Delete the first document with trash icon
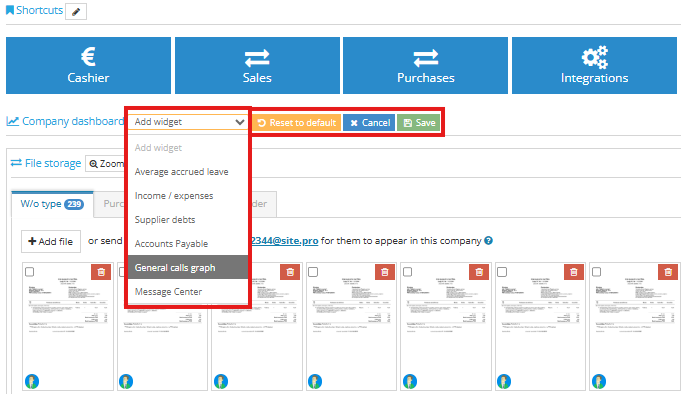 coord(101,272)
